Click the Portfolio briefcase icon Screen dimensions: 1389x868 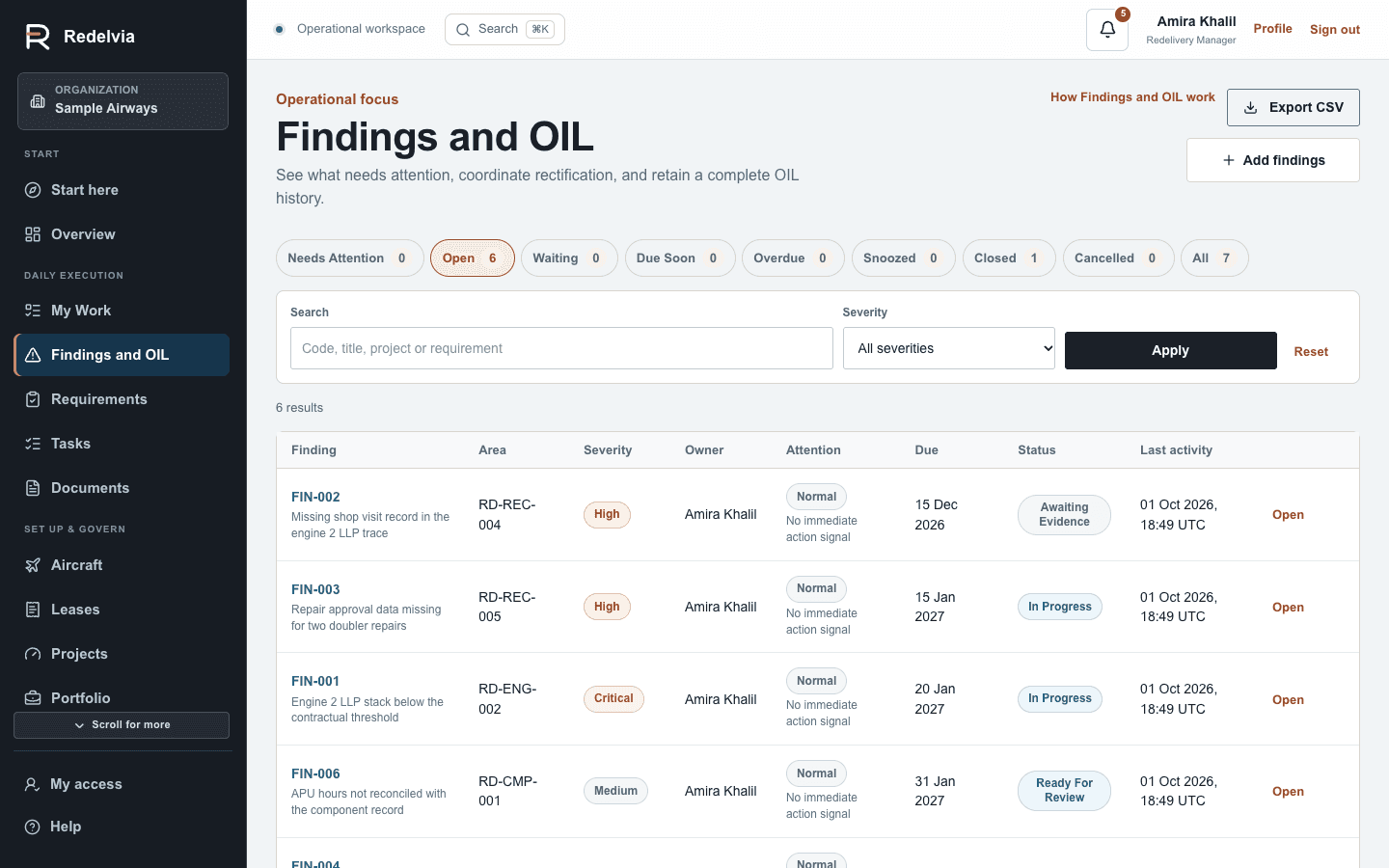point(33,698)
